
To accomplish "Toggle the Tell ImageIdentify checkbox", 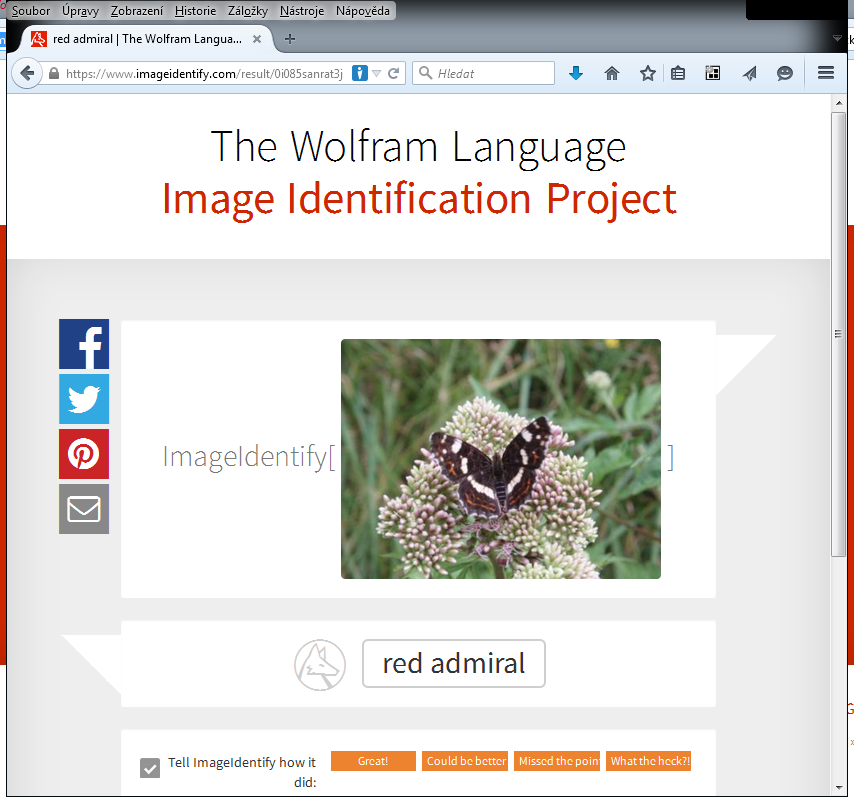I will (x=150, y=768).
